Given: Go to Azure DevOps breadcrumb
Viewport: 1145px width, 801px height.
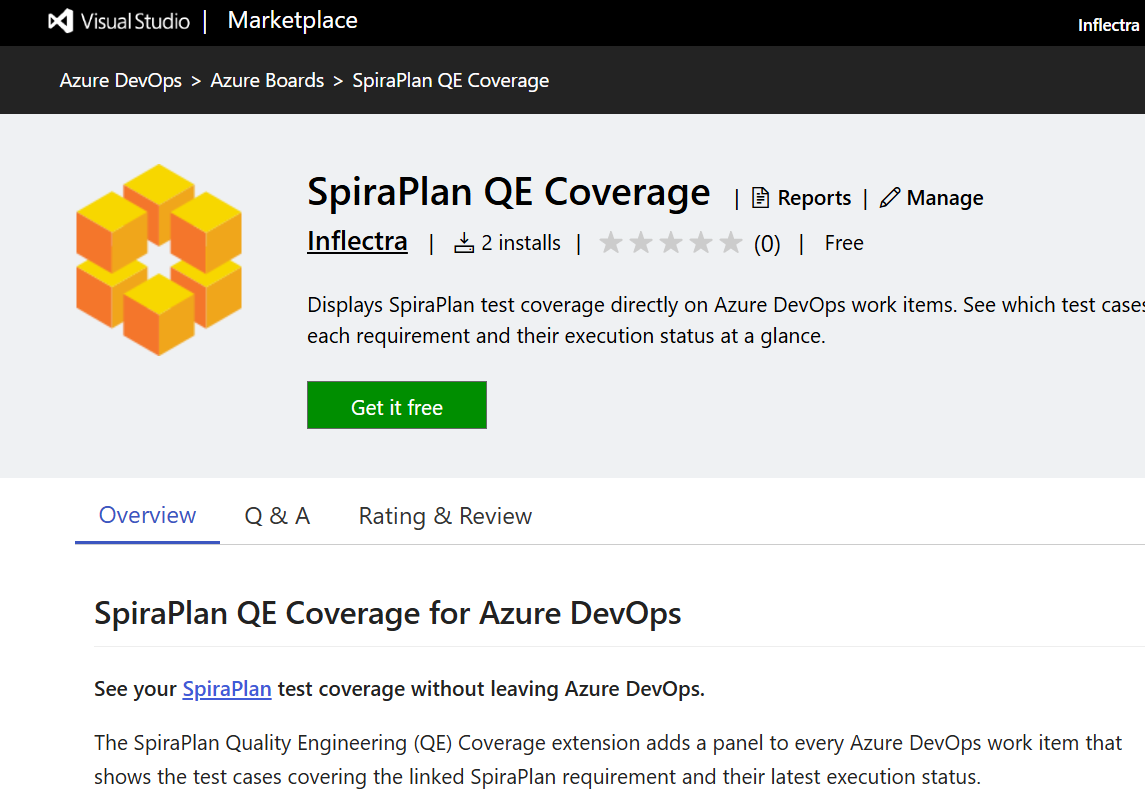Looking at the screenshot, I should click(120, 80).
